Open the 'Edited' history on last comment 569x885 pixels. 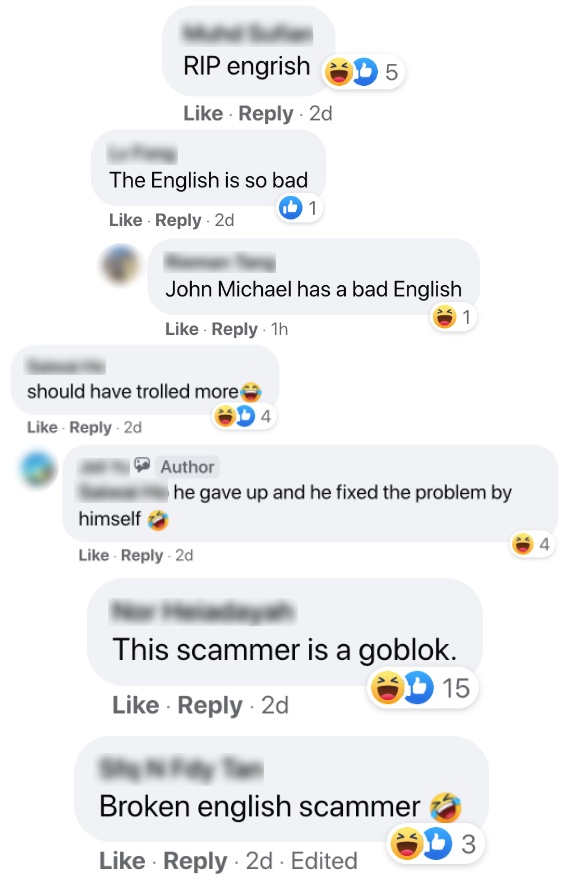pos(324,861)
